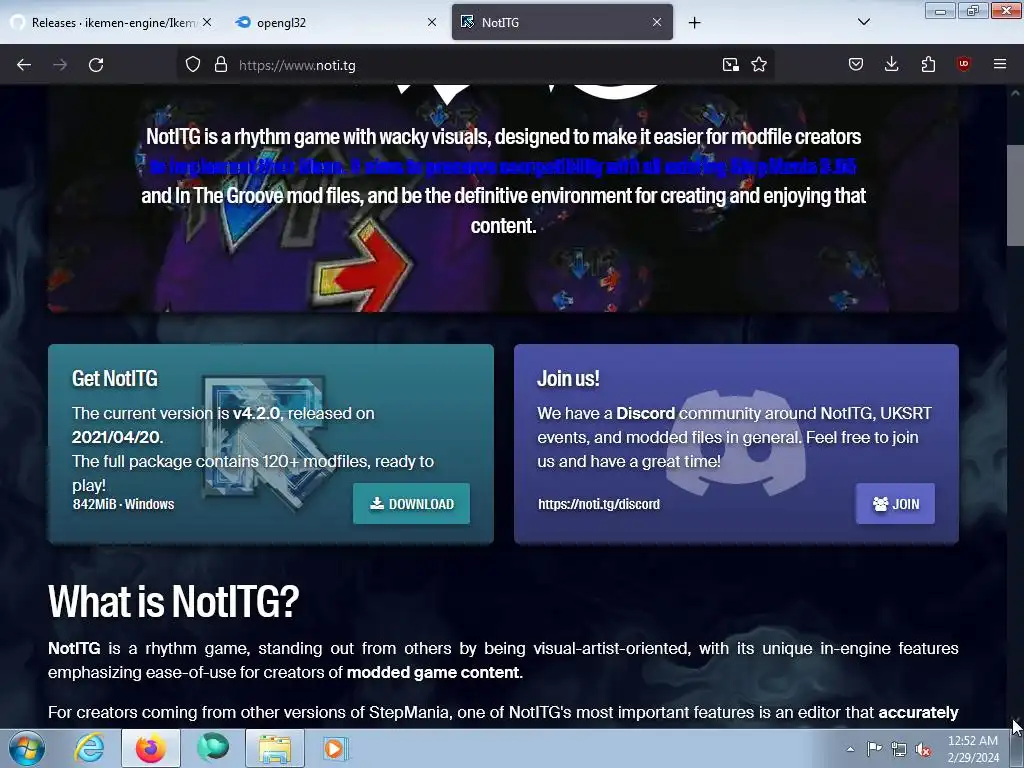Open the media player taskbar icon
The width and height of the screenshot is (1024, 768).
pyautogui.click(x=336, y=748)
